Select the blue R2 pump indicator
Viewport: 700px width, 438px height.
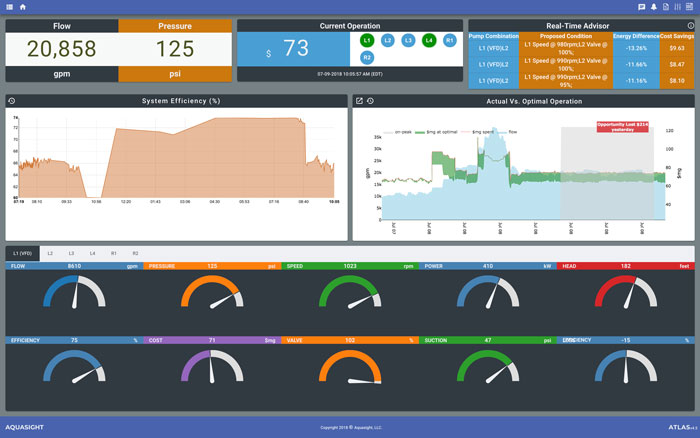367,58
